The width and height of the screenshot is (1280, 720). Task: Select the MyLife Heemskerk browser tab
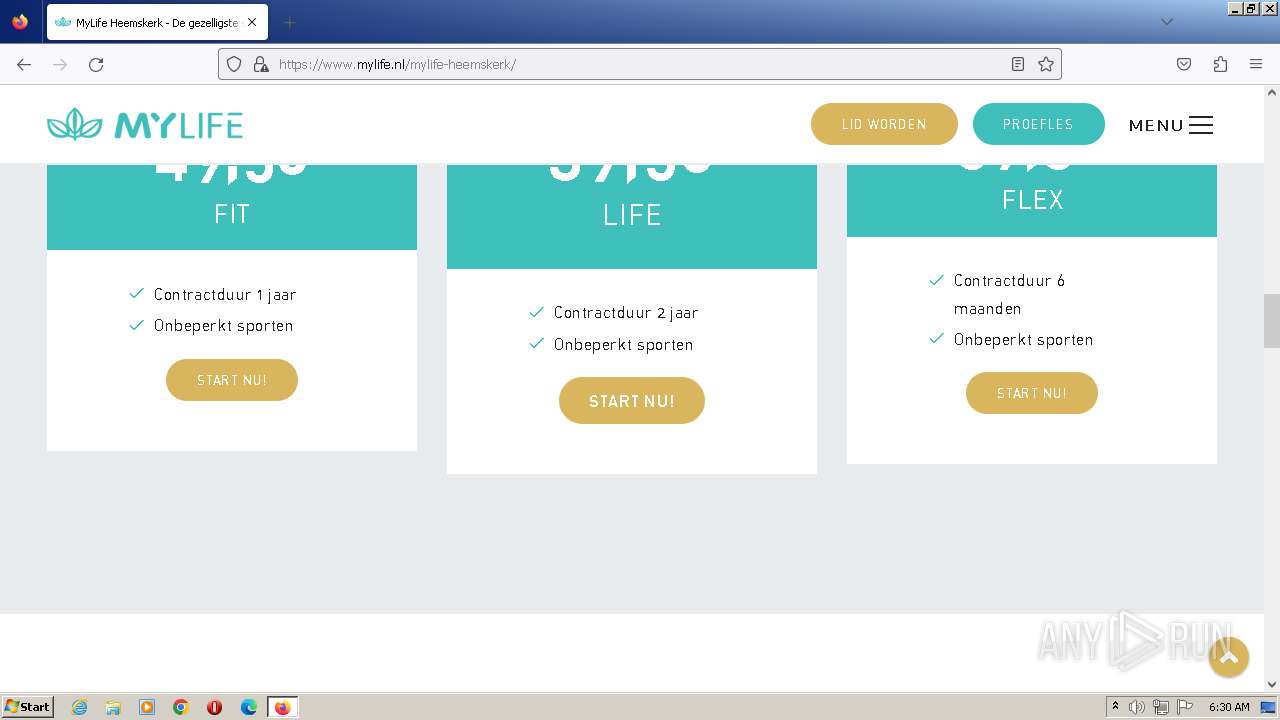156,22
